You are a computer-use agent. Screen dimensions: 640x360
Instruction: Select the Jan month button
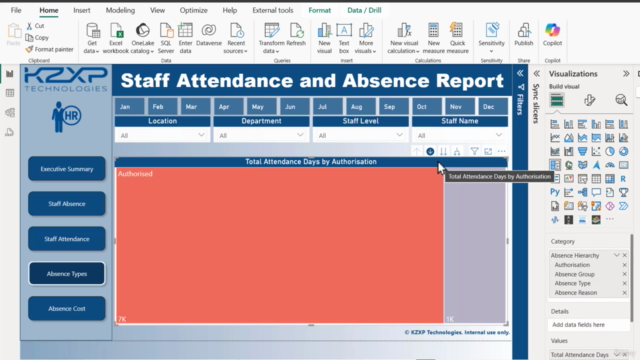pos(129,107)
